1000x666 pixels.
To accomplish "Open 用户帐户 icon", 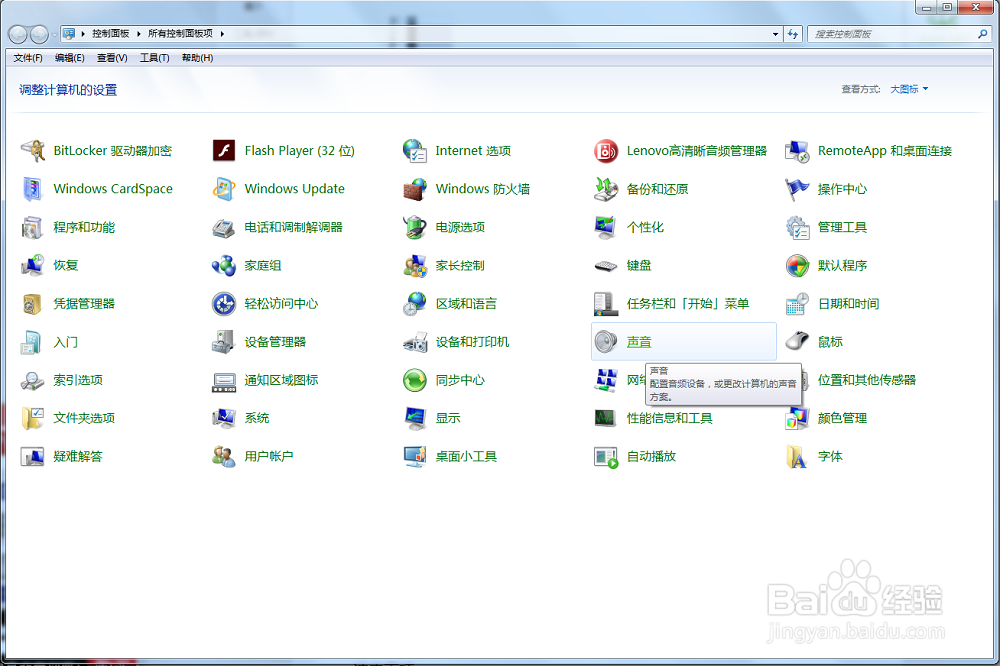I will tap(224, 457).
